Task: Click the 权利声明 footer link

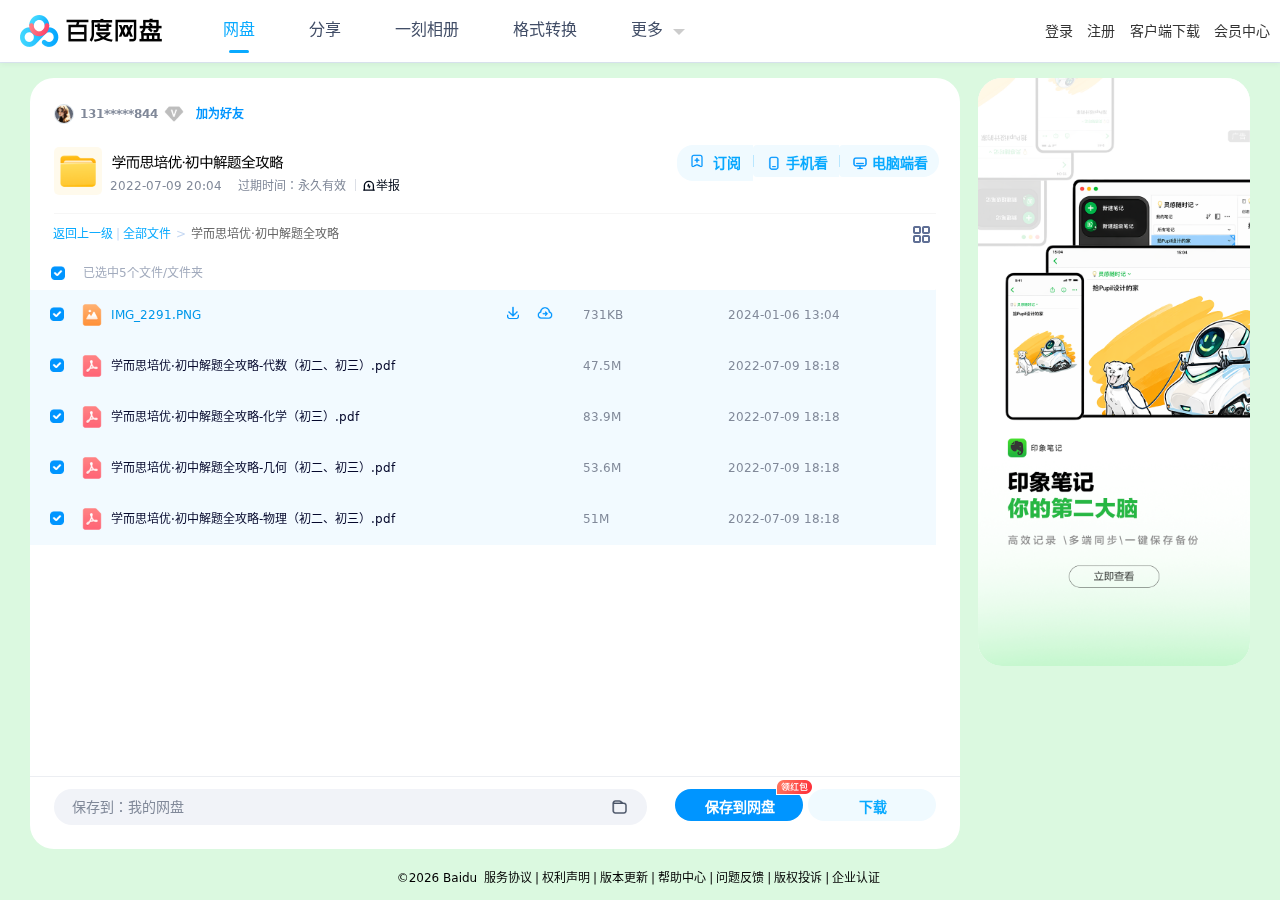Action: coord(566,878)
